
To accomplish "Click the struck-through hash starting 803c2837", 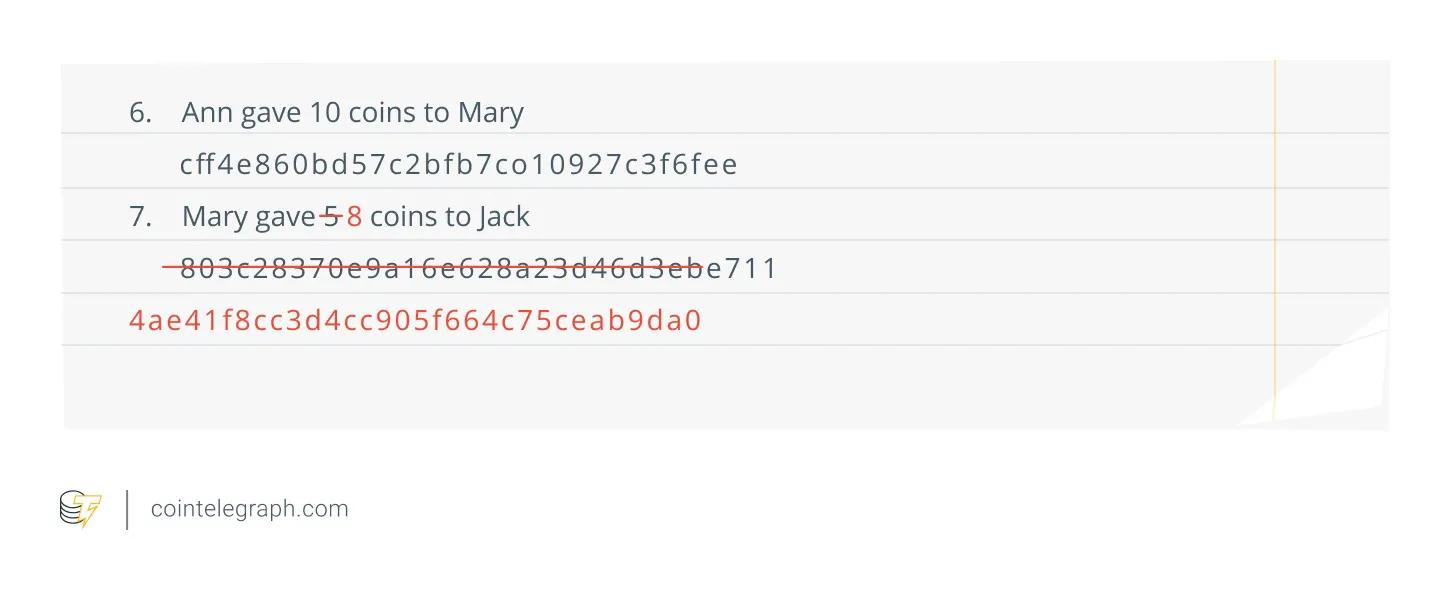I will pyautogui.click(x=442, y=268).
